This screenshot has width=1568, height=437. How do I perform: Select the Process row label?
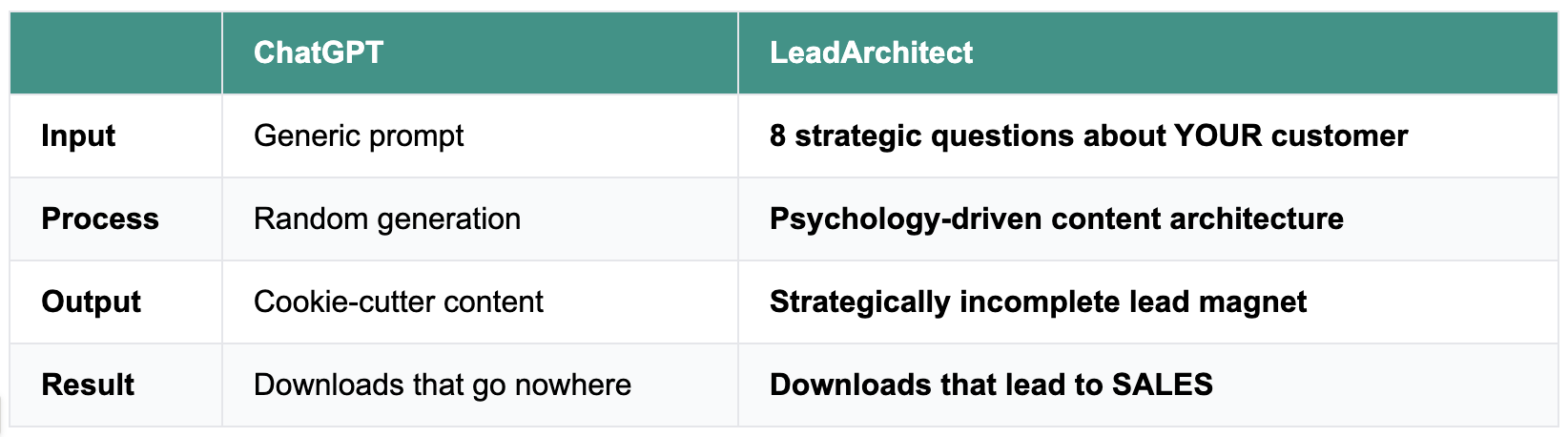(x=100, y=218)
